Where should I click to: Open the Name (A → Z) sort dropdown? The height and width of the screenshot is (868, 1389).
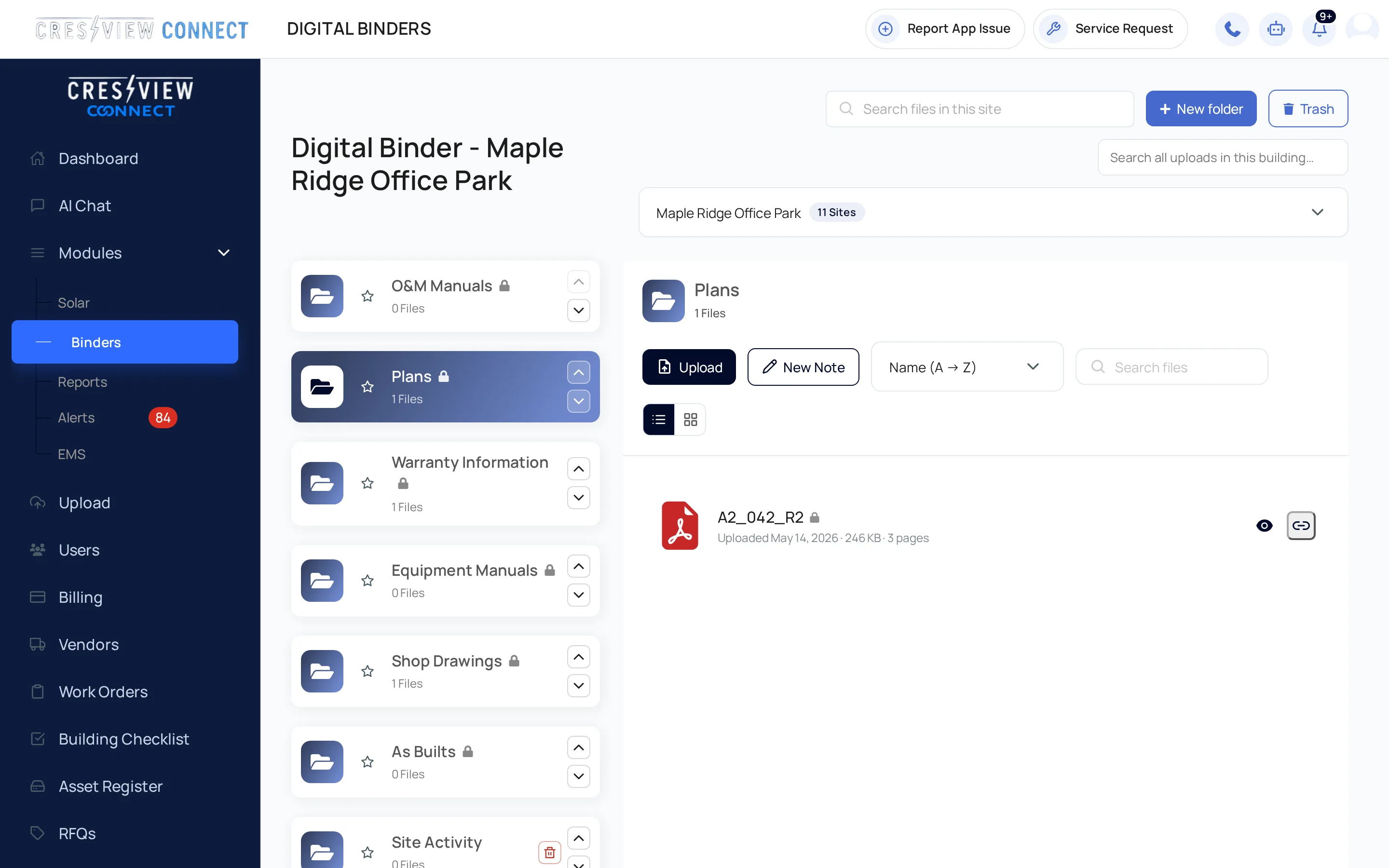coord(967,367)
